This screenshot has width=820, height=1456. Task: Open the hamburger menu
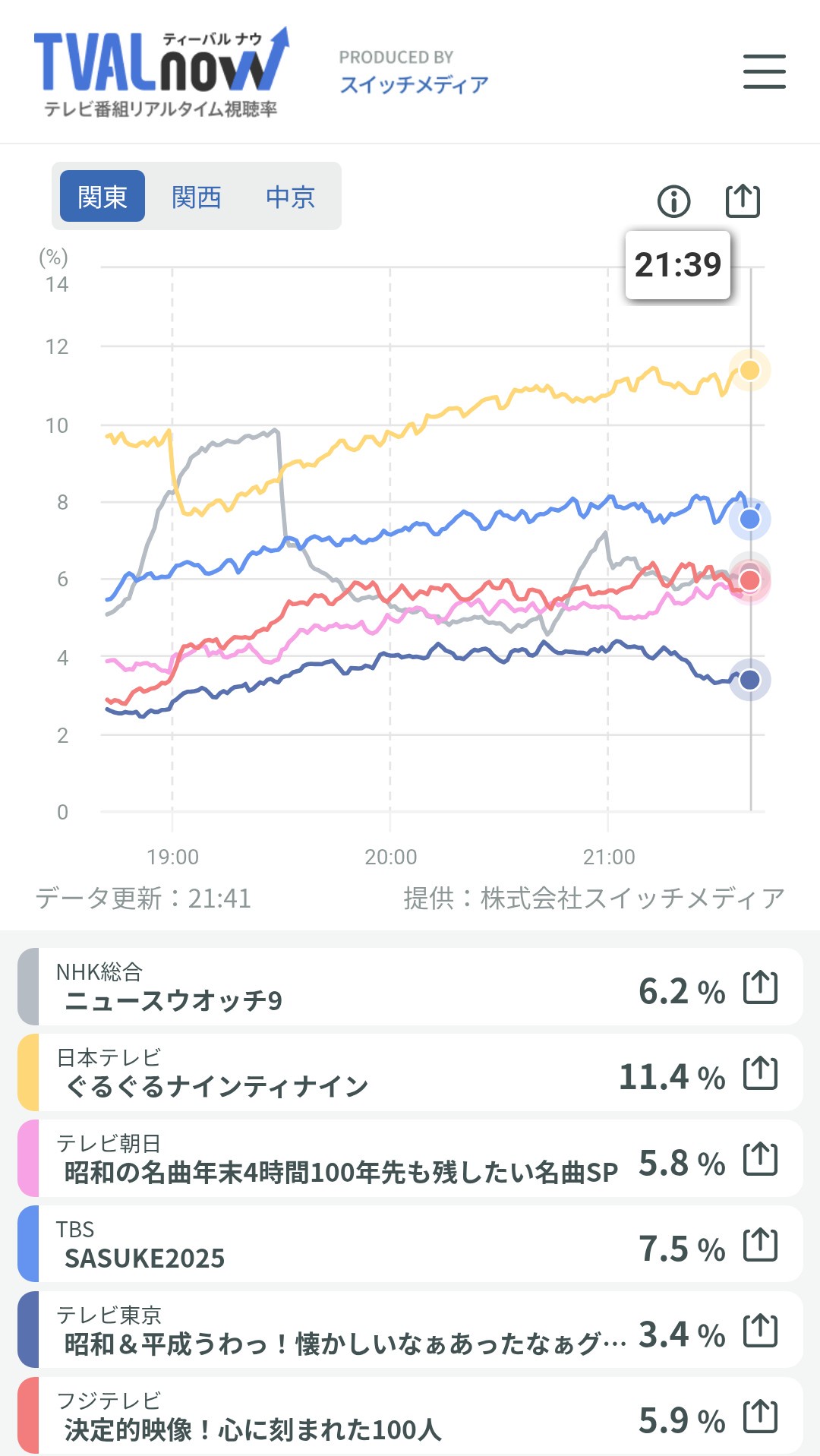coord(764,71)
